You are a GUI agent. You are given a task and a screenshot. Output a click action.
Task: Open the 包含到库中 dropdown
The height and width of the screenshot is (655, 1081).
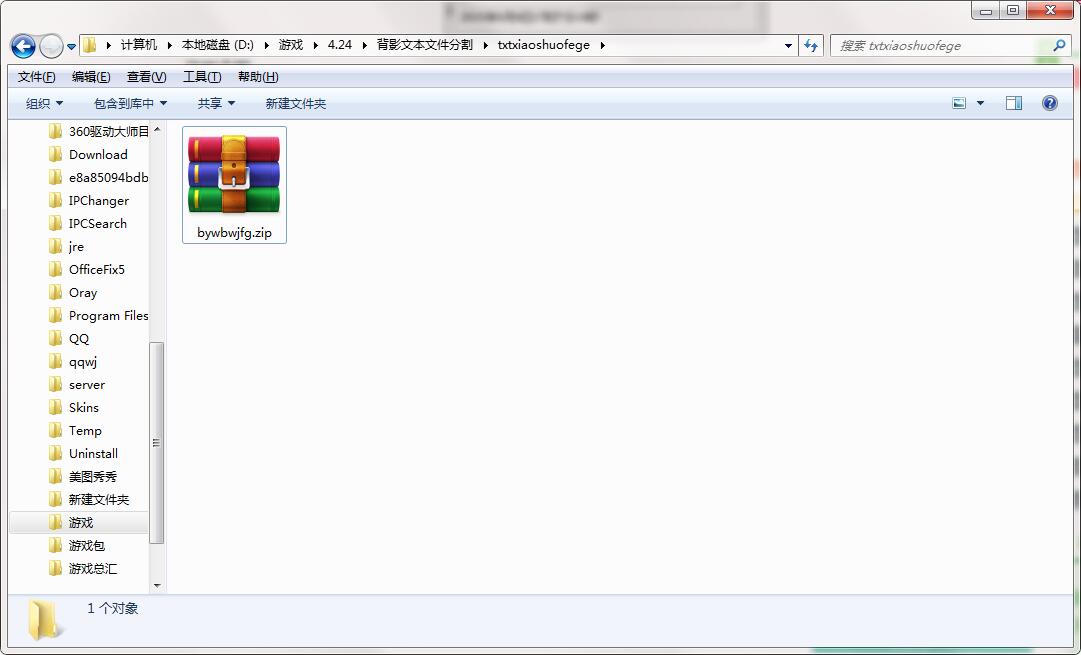[x=130, y=103]
